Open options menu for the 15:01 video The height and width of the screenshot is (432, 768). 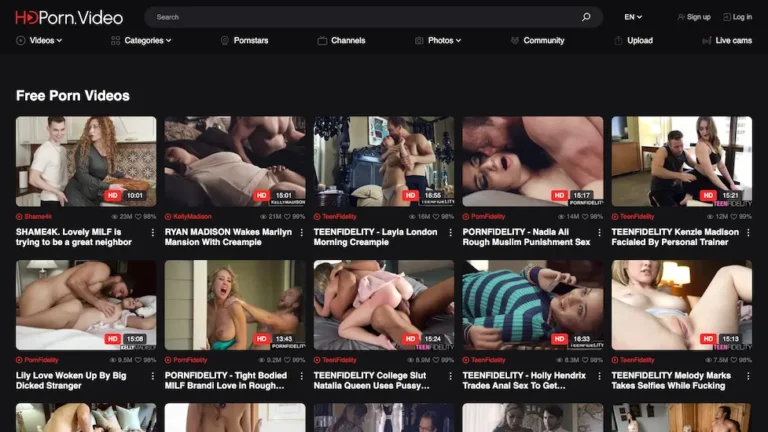tap(302, 233)
